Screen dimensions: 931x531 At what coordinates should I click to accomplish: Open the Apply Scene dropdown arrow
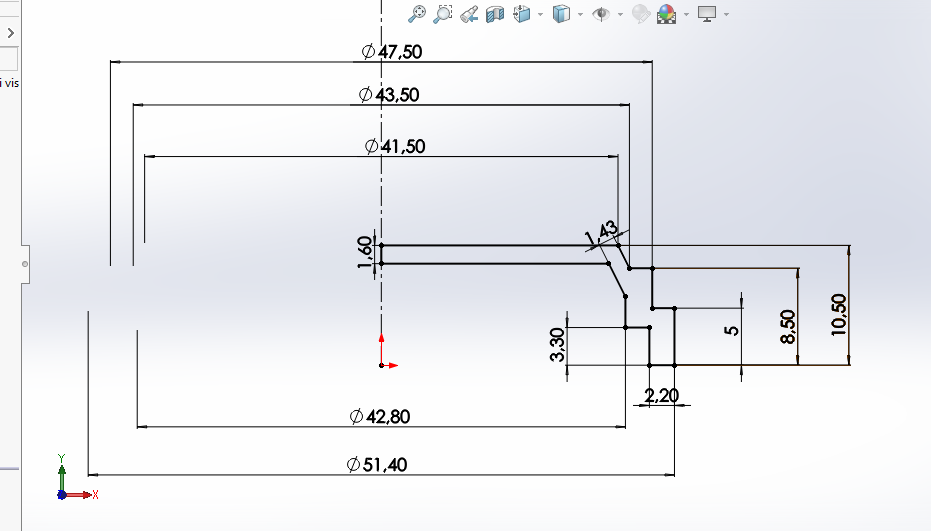(686, 14)
